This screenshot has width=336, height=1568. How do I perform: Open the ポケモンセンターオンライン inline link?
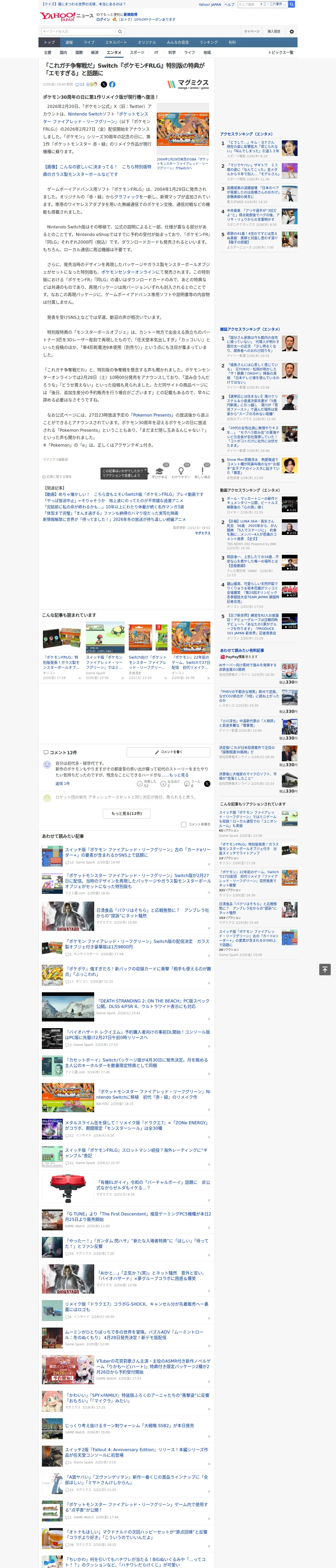[x=128, y=273]
